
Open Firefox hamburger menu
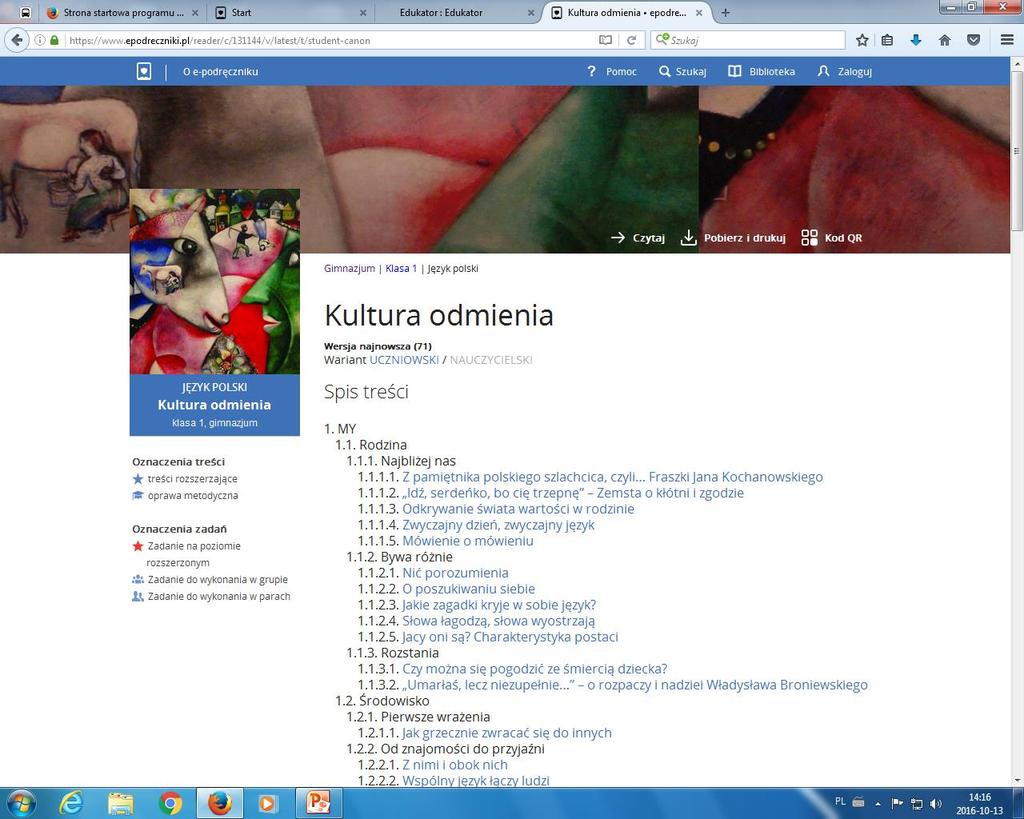(1007, 40)
